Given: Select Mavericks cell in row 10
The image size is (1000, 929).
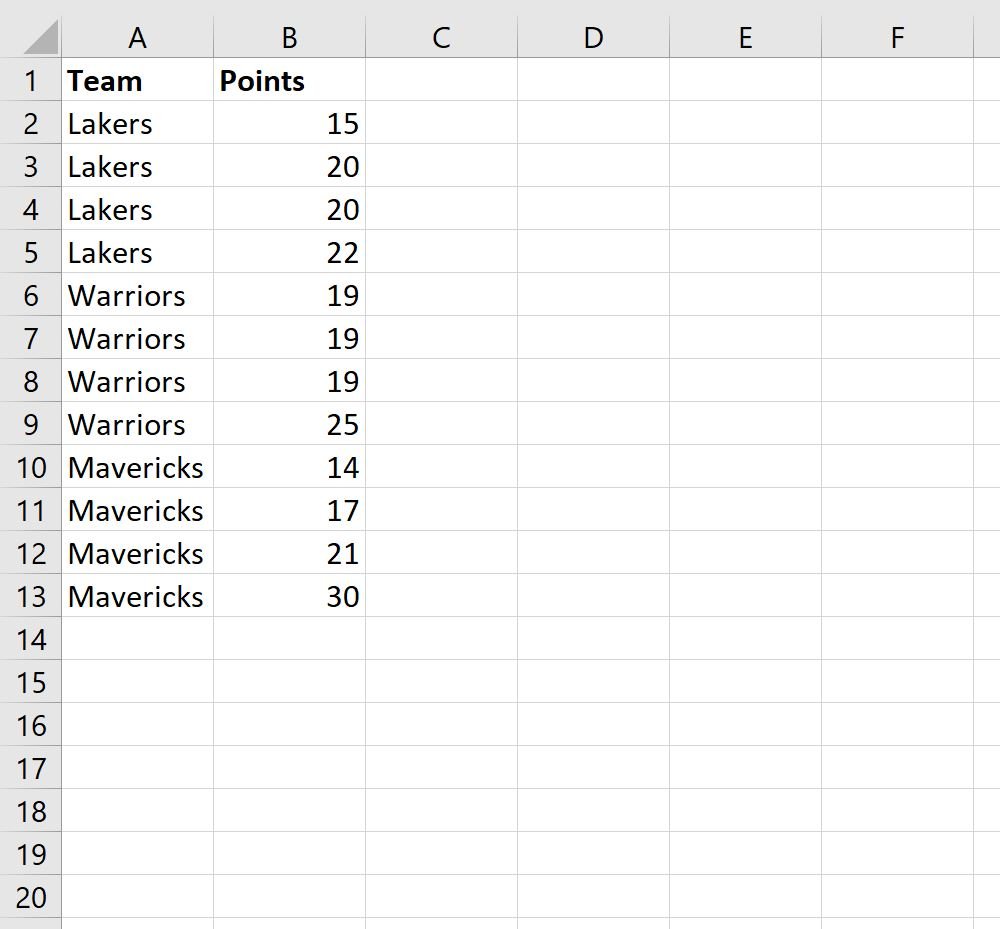Looking at the screenshot, I should coord(137,467).
